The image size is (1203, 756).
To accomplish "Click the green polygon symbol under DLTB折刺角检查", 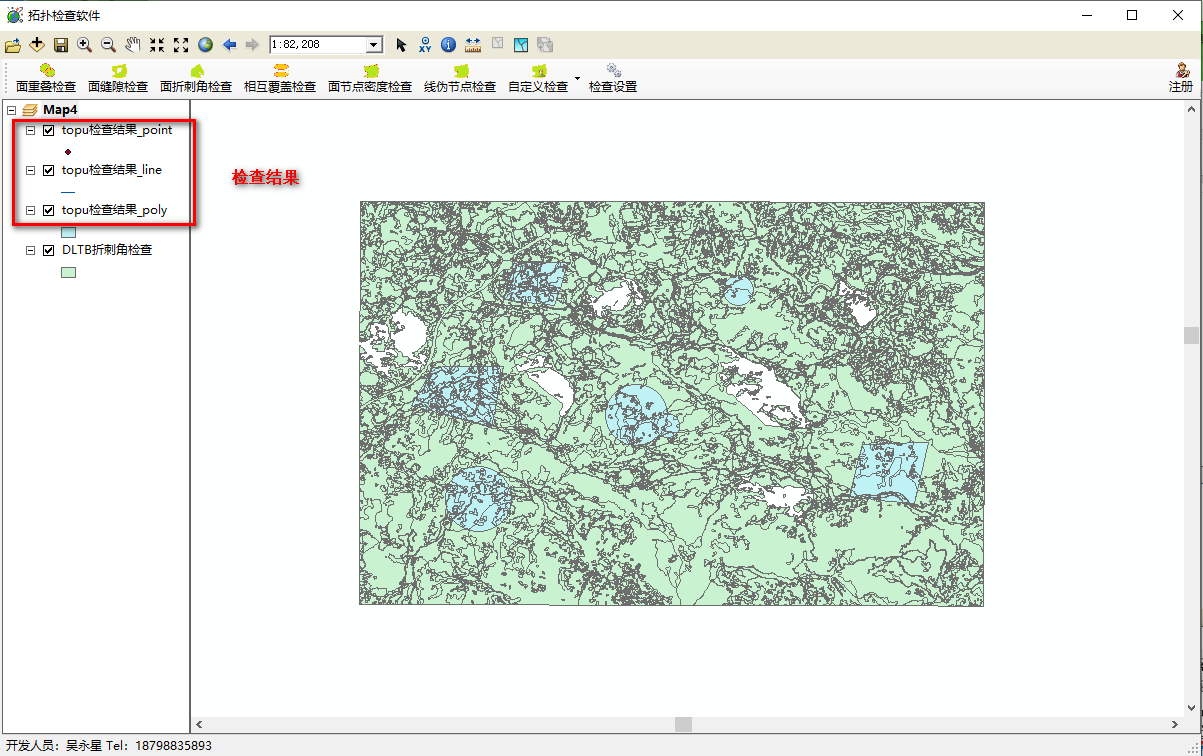I will [x=68, y=272].
